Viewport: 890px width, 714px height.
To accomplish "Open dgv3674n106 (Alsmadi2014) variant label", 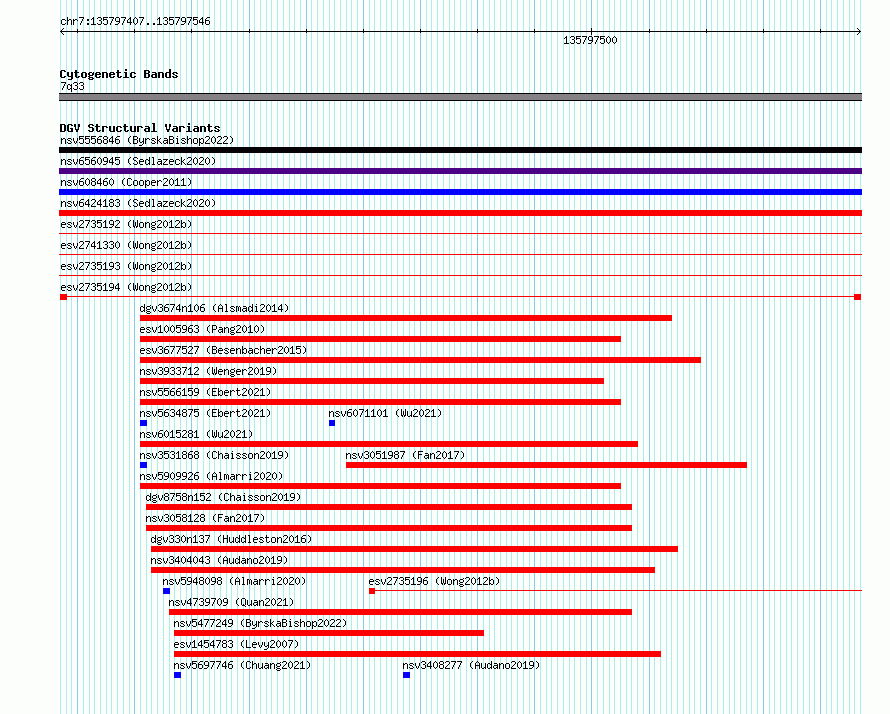I will 214,308.
